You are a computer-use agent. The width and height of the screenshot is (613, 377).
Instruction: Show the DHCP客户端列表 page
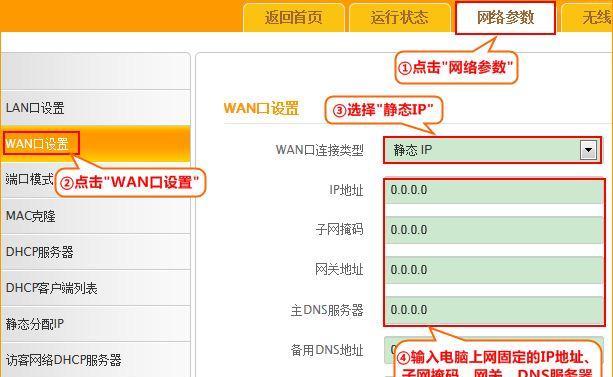tap(95, 288)
